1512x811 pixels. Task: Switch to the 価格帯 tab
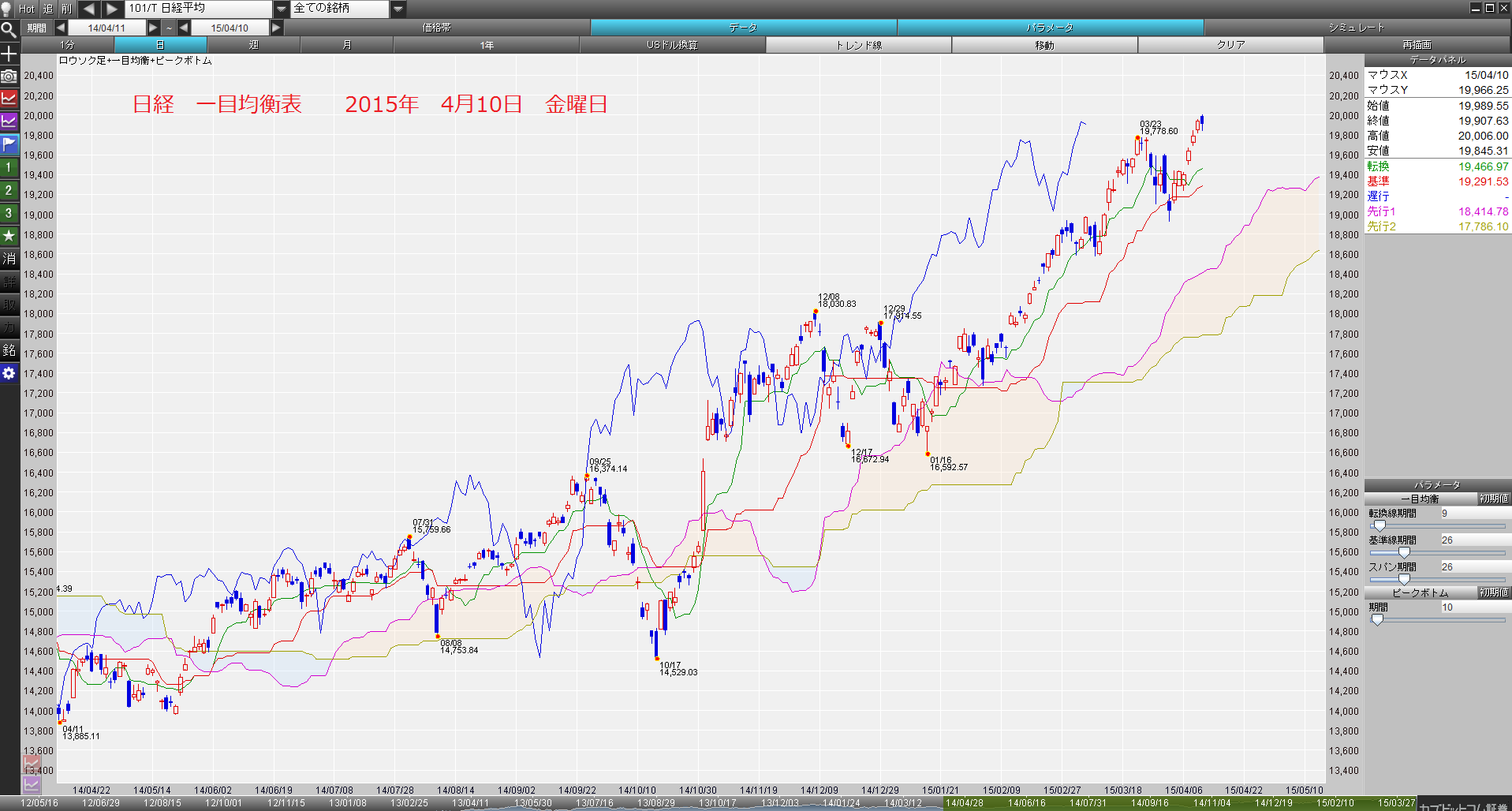436,28
